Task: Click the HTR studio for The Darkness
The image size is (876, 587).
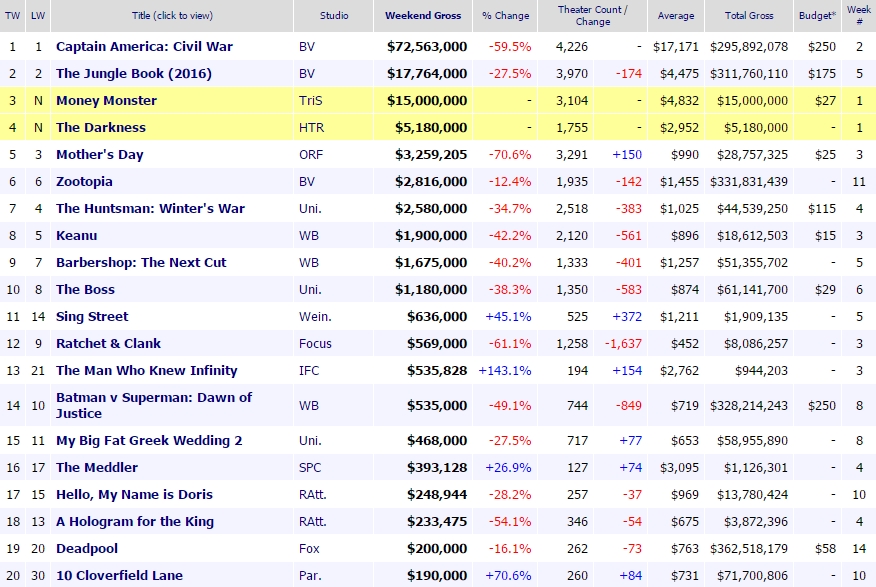Action: tap(311, 127)
